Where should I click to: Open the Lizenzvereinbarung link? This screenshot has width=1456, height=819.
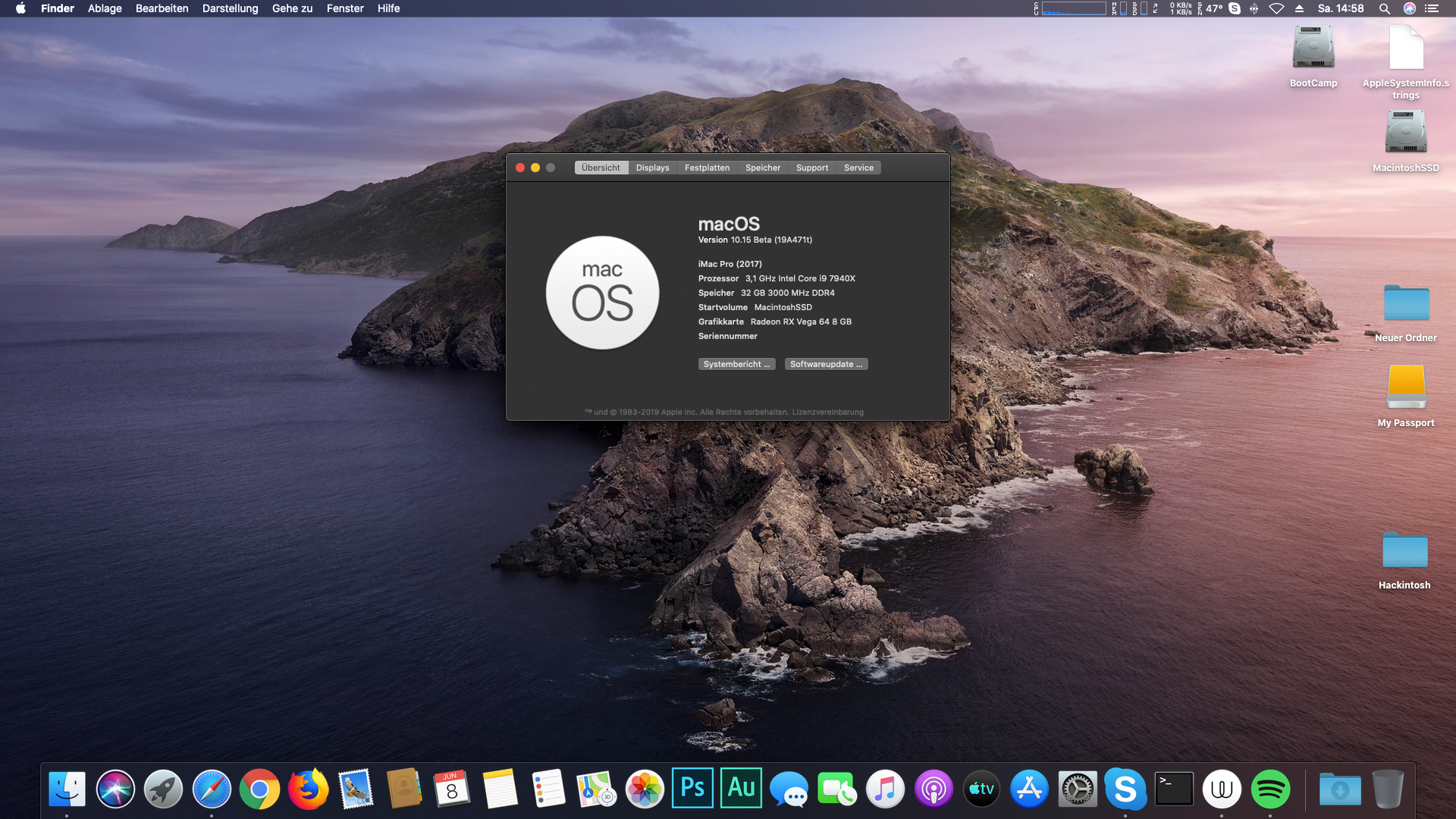click(x=827, y=413)
